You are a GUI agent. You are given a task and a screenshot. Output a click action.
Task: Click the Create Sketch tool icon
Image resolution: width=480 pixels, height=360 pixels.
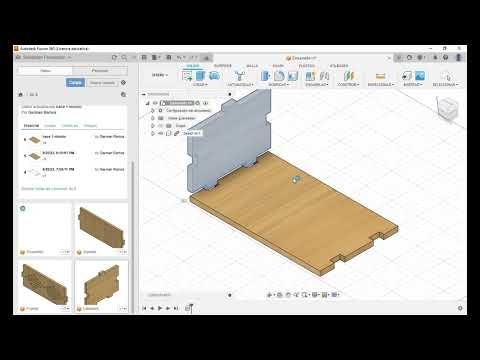187,76
